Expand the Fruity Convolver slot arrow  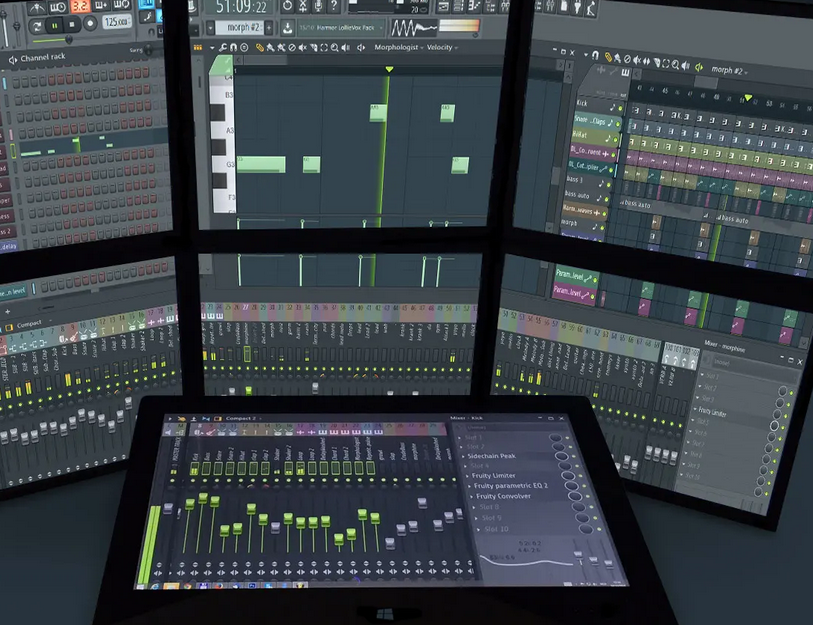[x=471, y=497]
